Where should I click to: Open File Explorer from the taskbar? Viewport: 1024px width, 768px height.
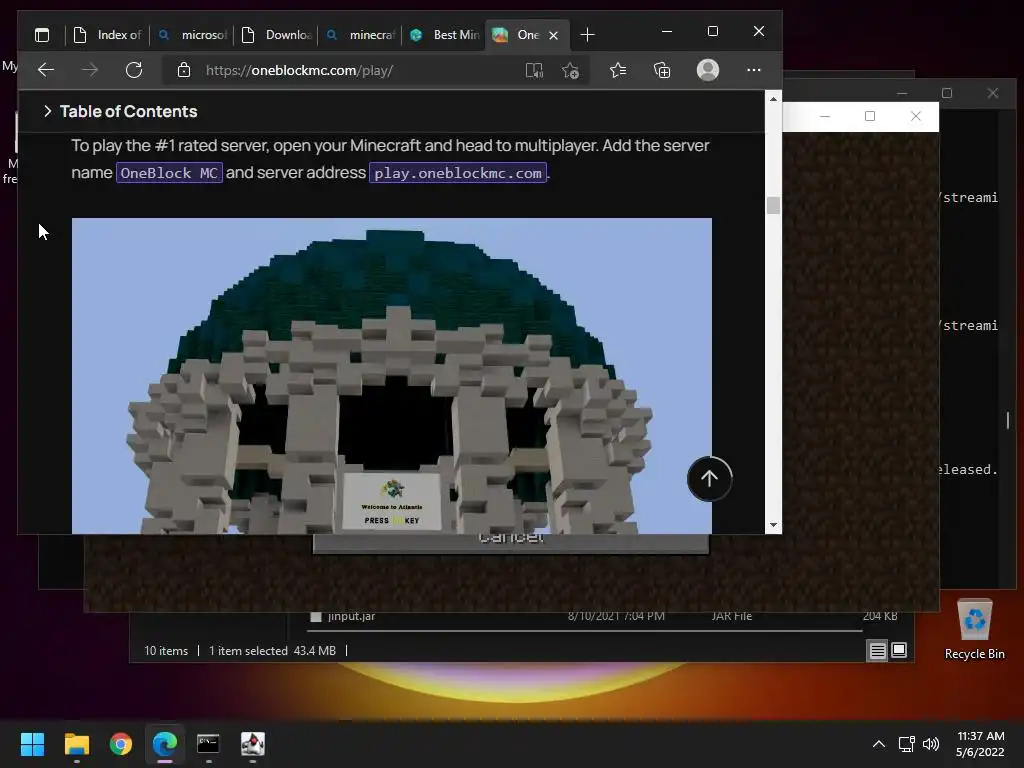click(x=76, y=744)
